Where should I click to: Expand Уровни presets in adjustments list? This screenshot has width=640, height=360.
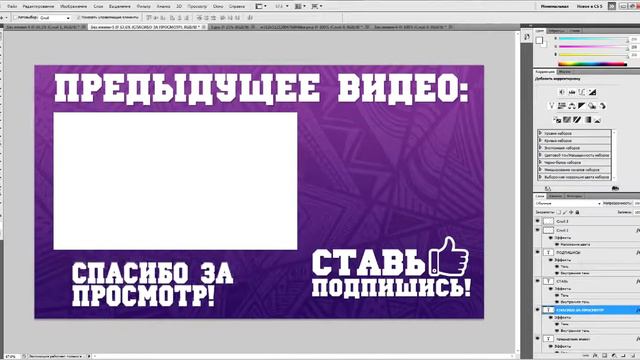point(540,133)
